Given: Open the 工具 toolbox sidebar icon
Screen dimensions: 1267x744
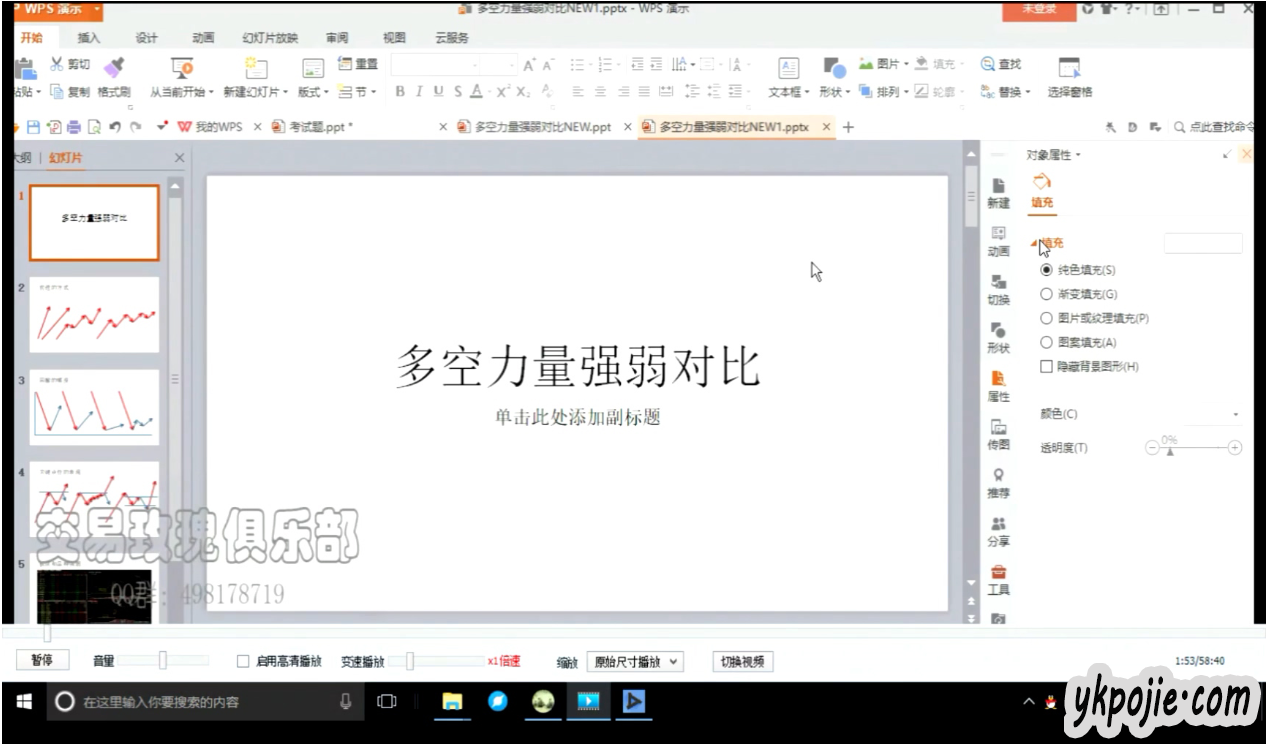Looking at the screenshot, I should click(x=998, y=573).
